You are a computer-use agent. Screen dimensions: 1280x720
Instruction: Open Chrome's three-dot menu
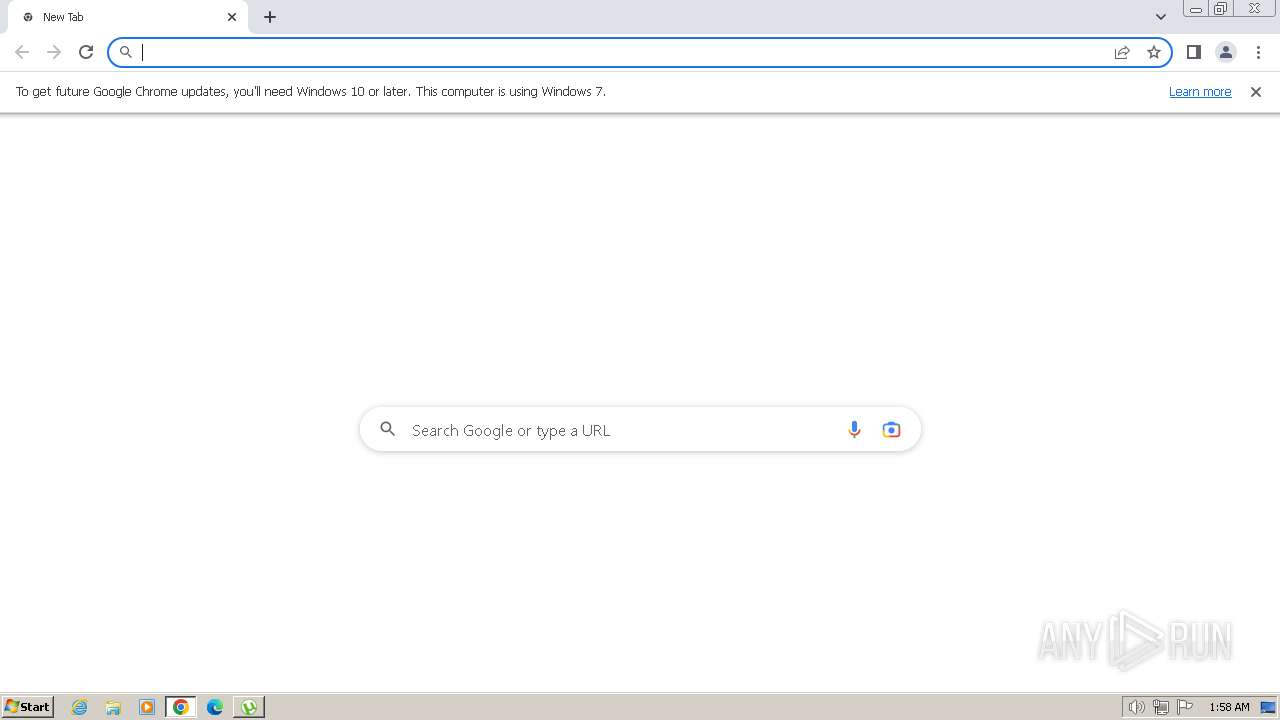tap(1258, 52)
